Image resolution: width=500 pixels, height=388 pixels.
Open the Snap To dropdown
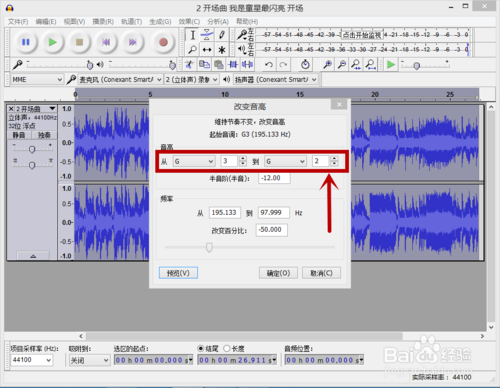[x=89, y=360]
